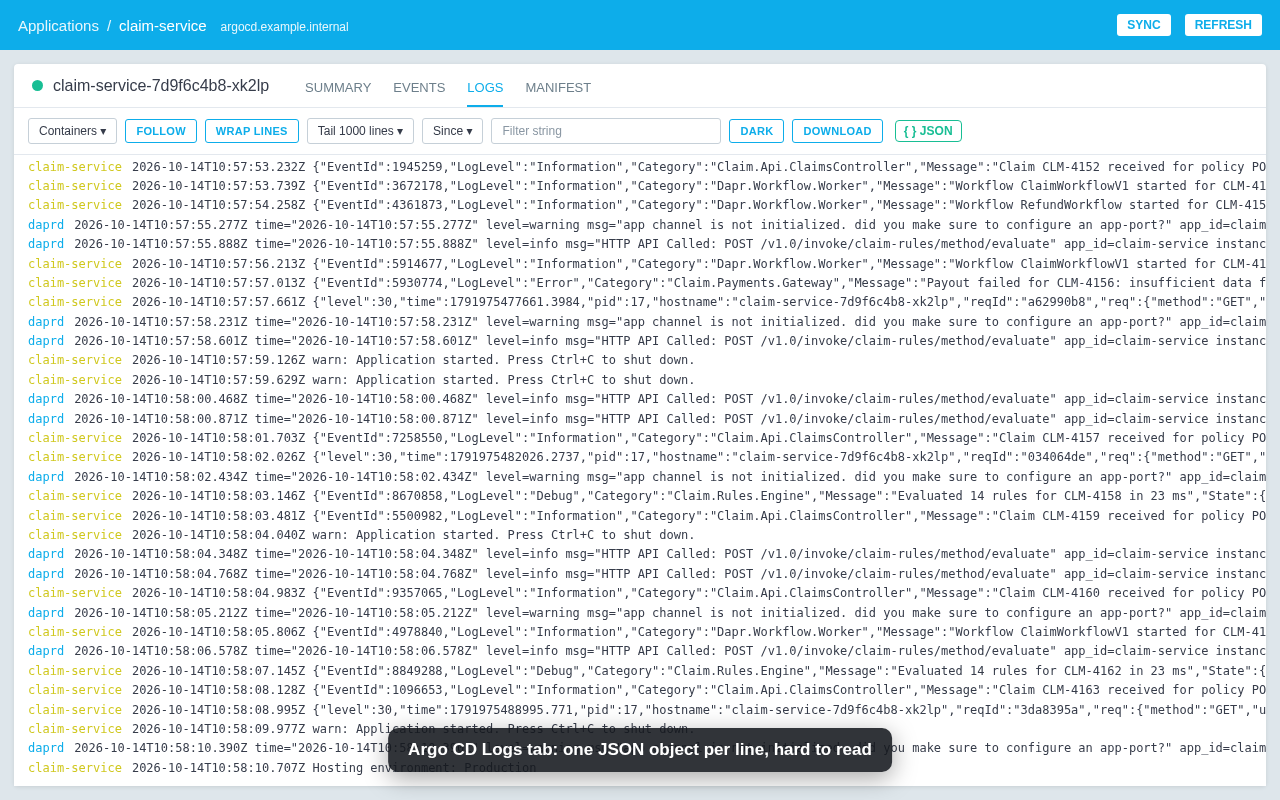The height and width of the screenshot is (800, 1280).
Task: Select log line Hosting environment: Production
Action: [640, 768]
